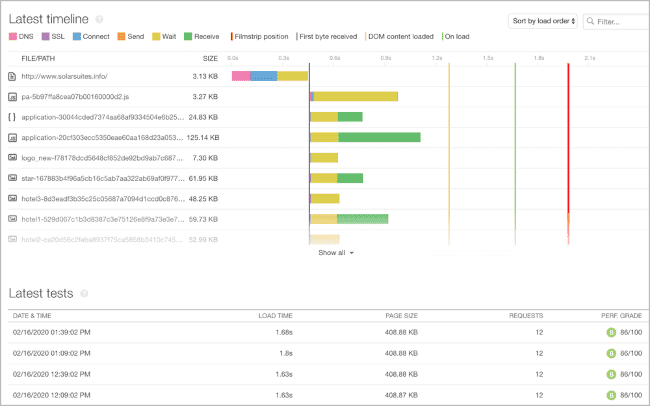
Task: Click the image icon for logo_new file
Action: 12,158
